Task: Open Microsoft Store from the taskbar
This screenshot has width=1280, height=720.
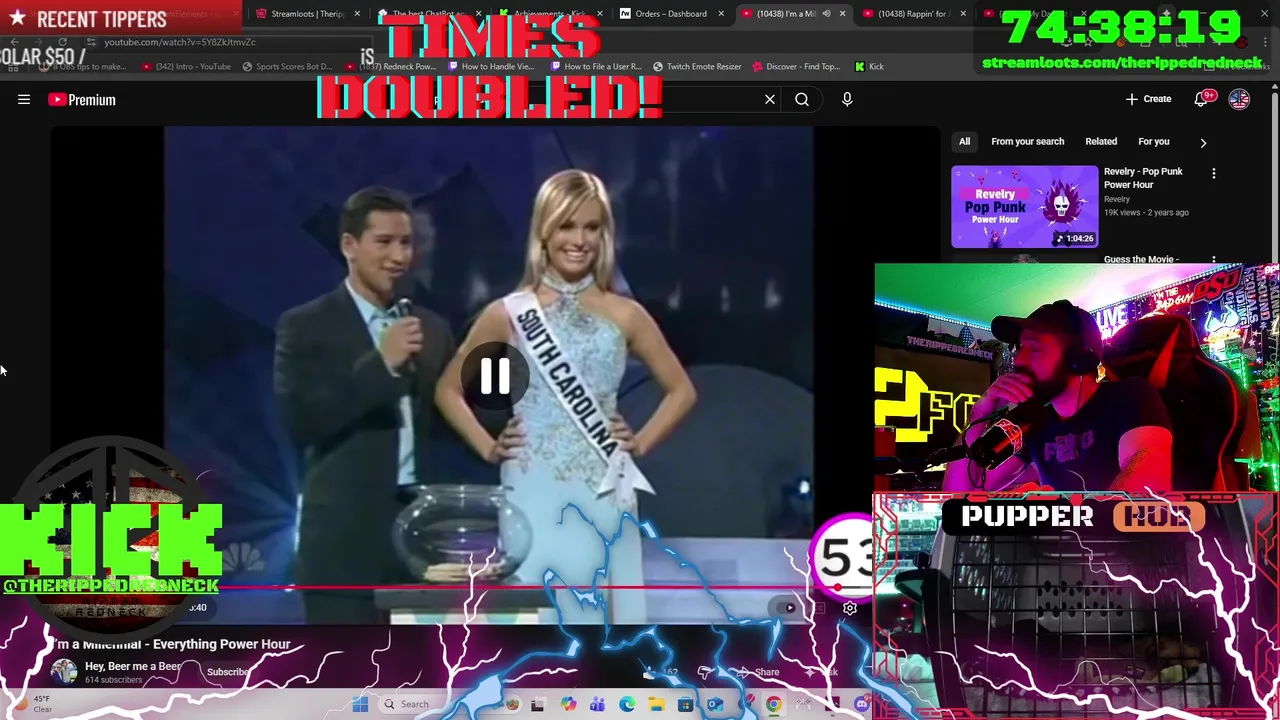Action: click(685, 705)
